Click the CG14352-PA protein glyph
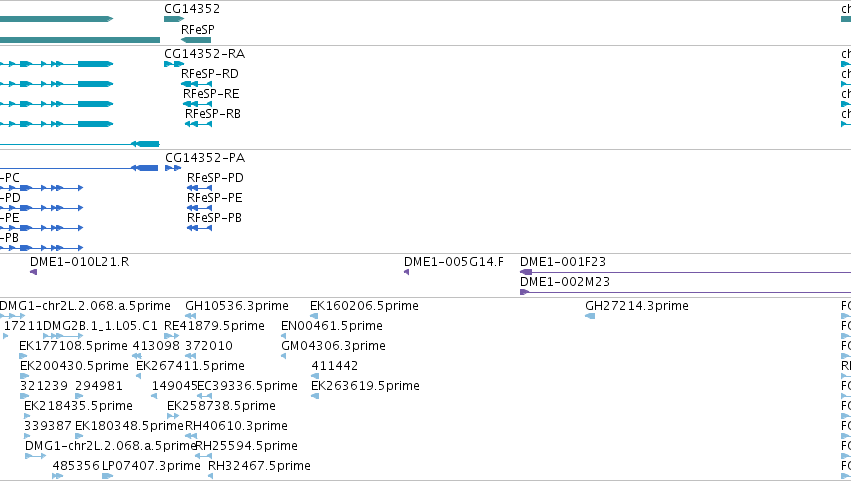This screenshot has height=481, width=851. (x=173, y=168)
